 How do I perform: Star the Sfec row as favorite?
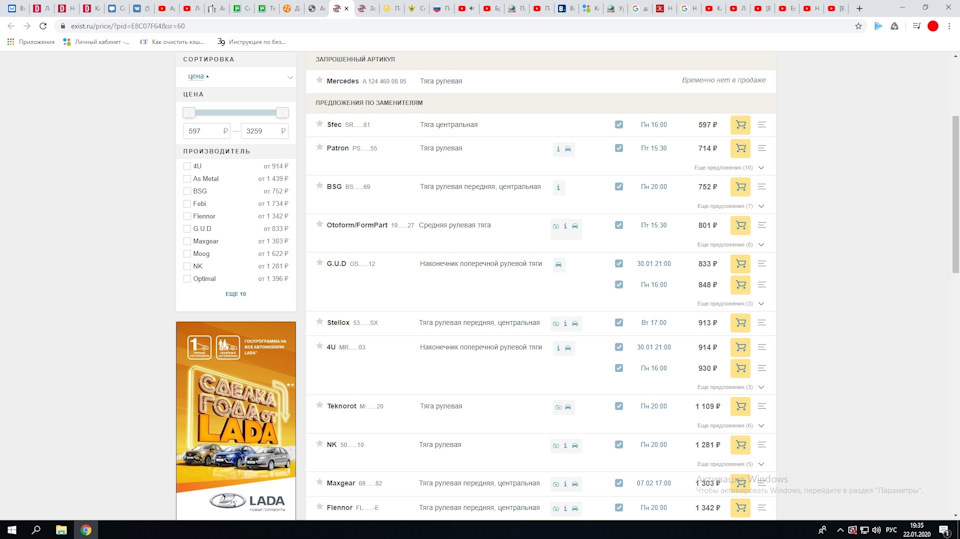(319, 124)
